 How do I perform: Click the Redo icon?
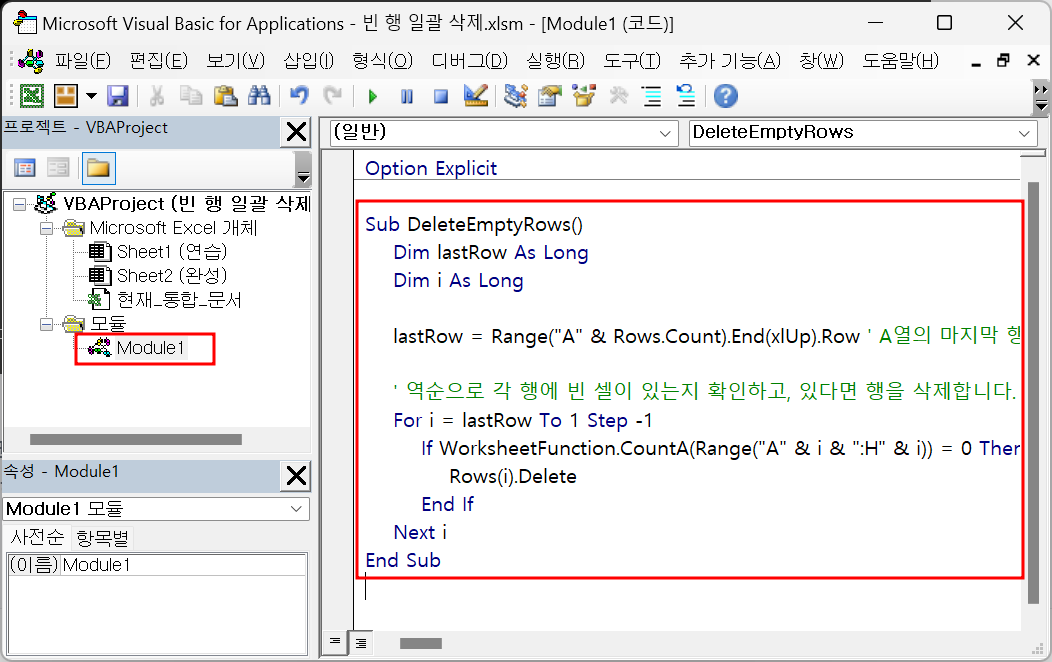coord(332,96)
